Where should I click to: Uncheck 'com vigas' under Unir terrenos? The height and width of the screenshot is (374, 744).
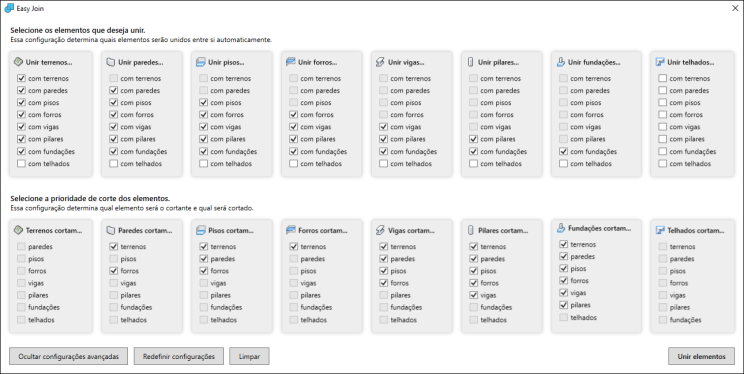pyautogui.click(x=21, y=127)
